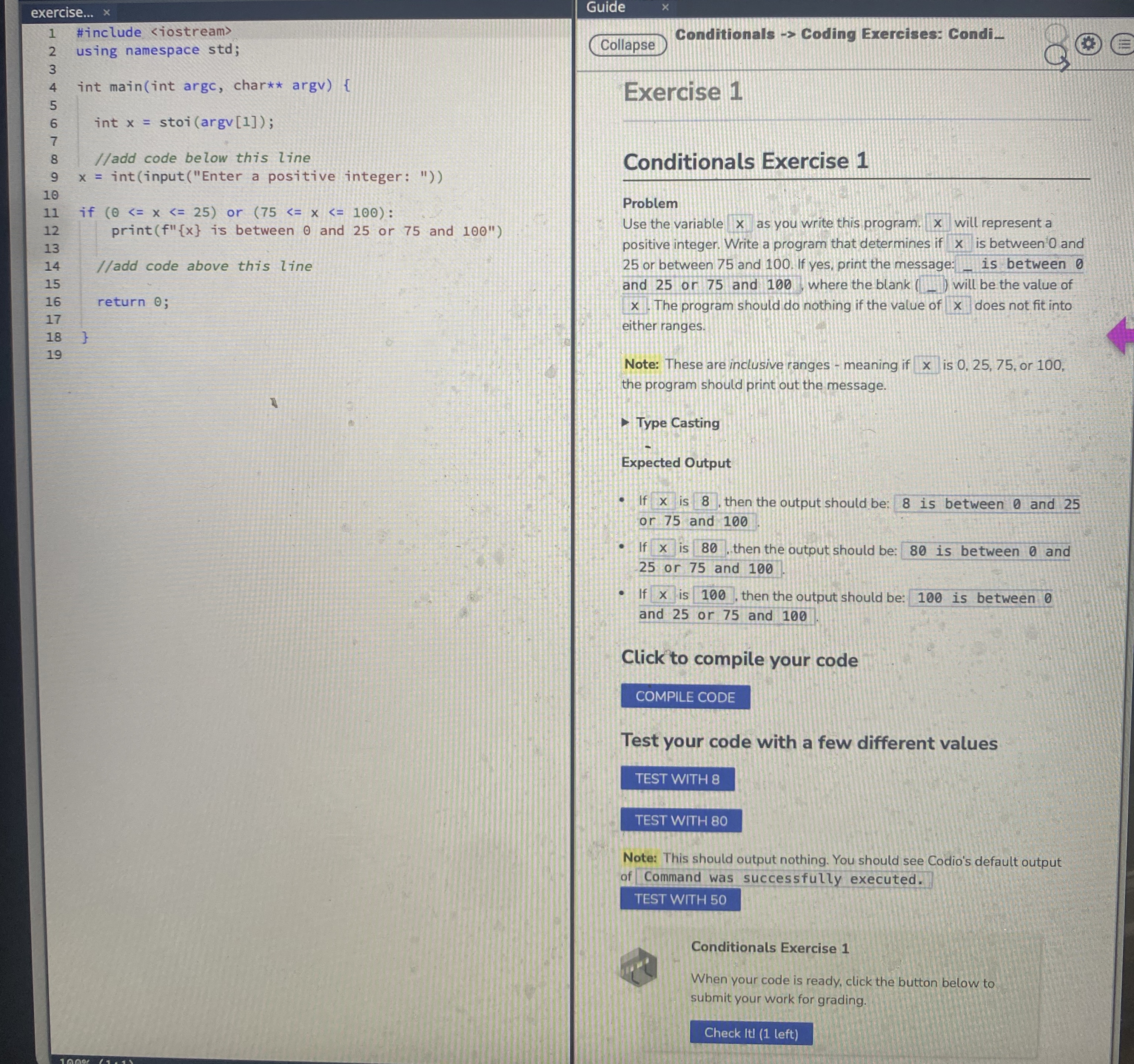Switch to the exercise file tab
This screenshot has width=1134, height=1064.
point(61,12)
